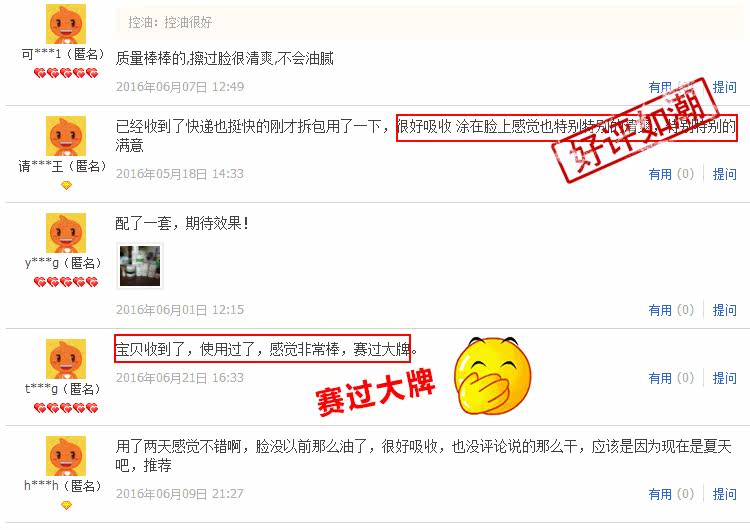
Task: Click the laughing emoji sticker
Action: click(x=492, y=376)
